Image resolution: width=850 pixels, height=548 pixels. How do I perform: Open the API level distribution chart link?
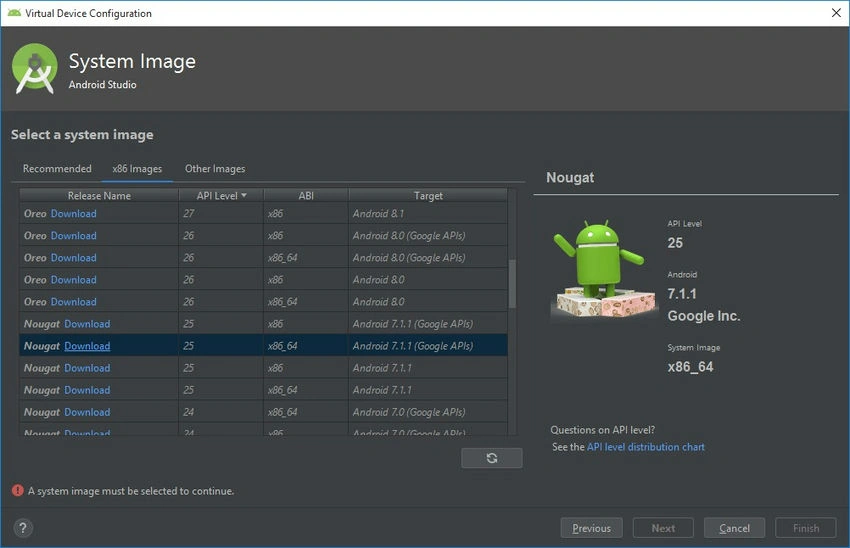pyautogui.click(x=646, y=447)
